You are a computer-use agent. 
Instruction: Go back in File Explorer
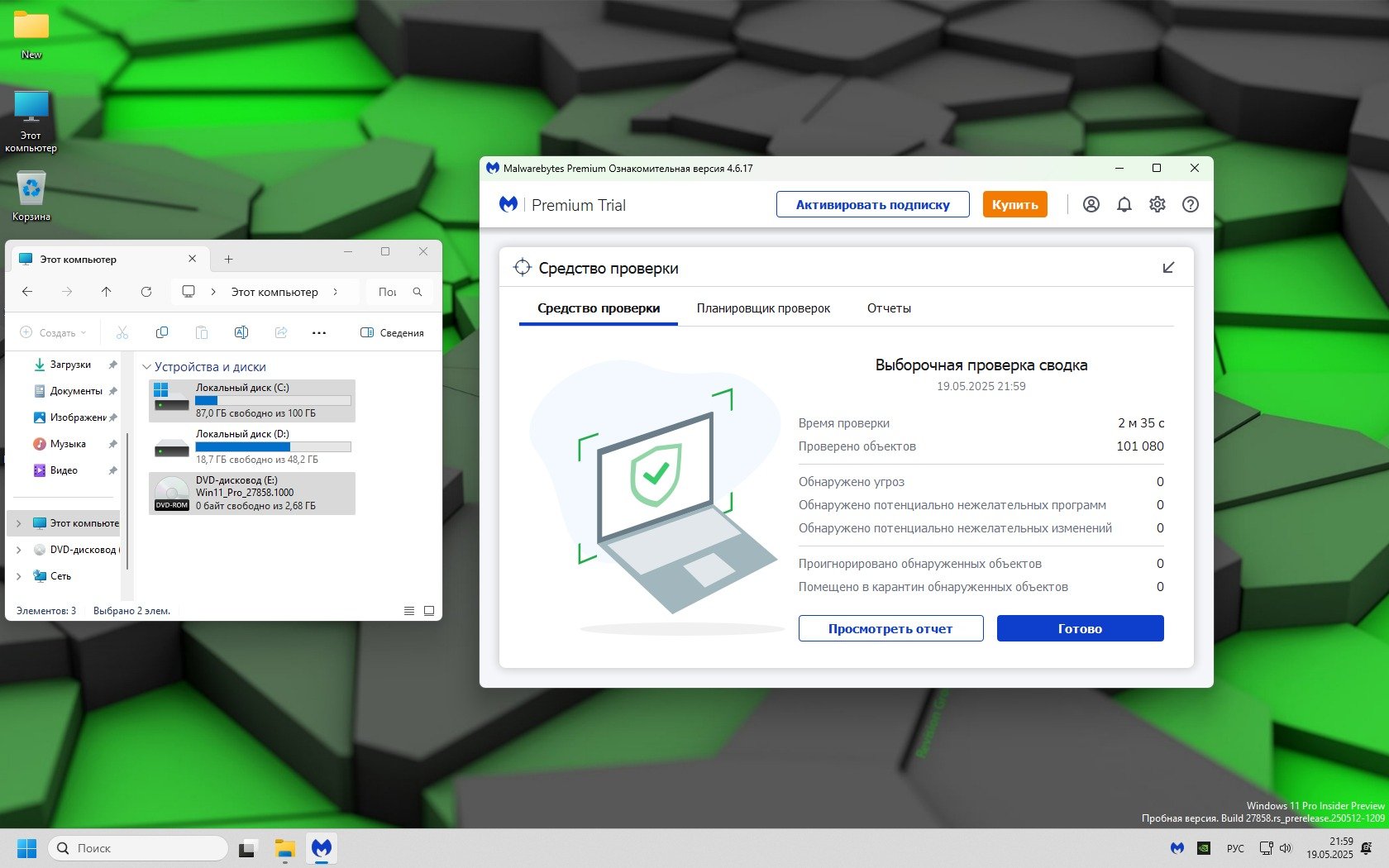[x=27, y=292]
